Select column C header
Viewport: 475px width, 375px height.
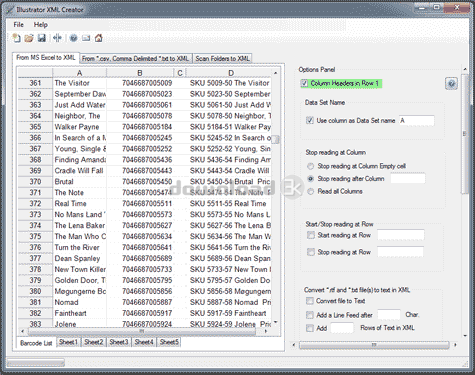180,73
